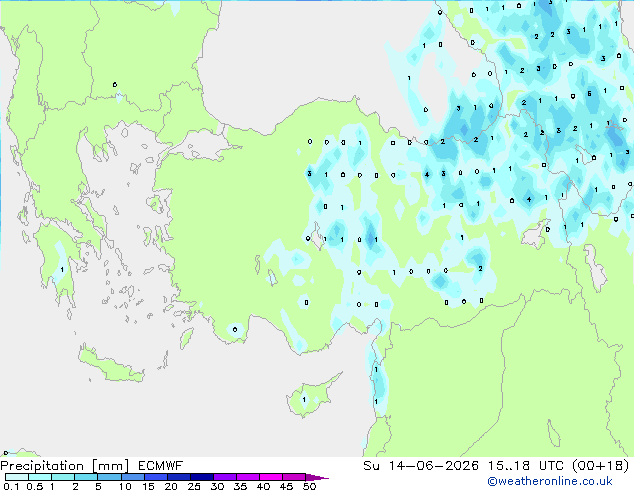
Task: Select the 20–25 mm dark blue swatch
Action: tap(179, 477)
